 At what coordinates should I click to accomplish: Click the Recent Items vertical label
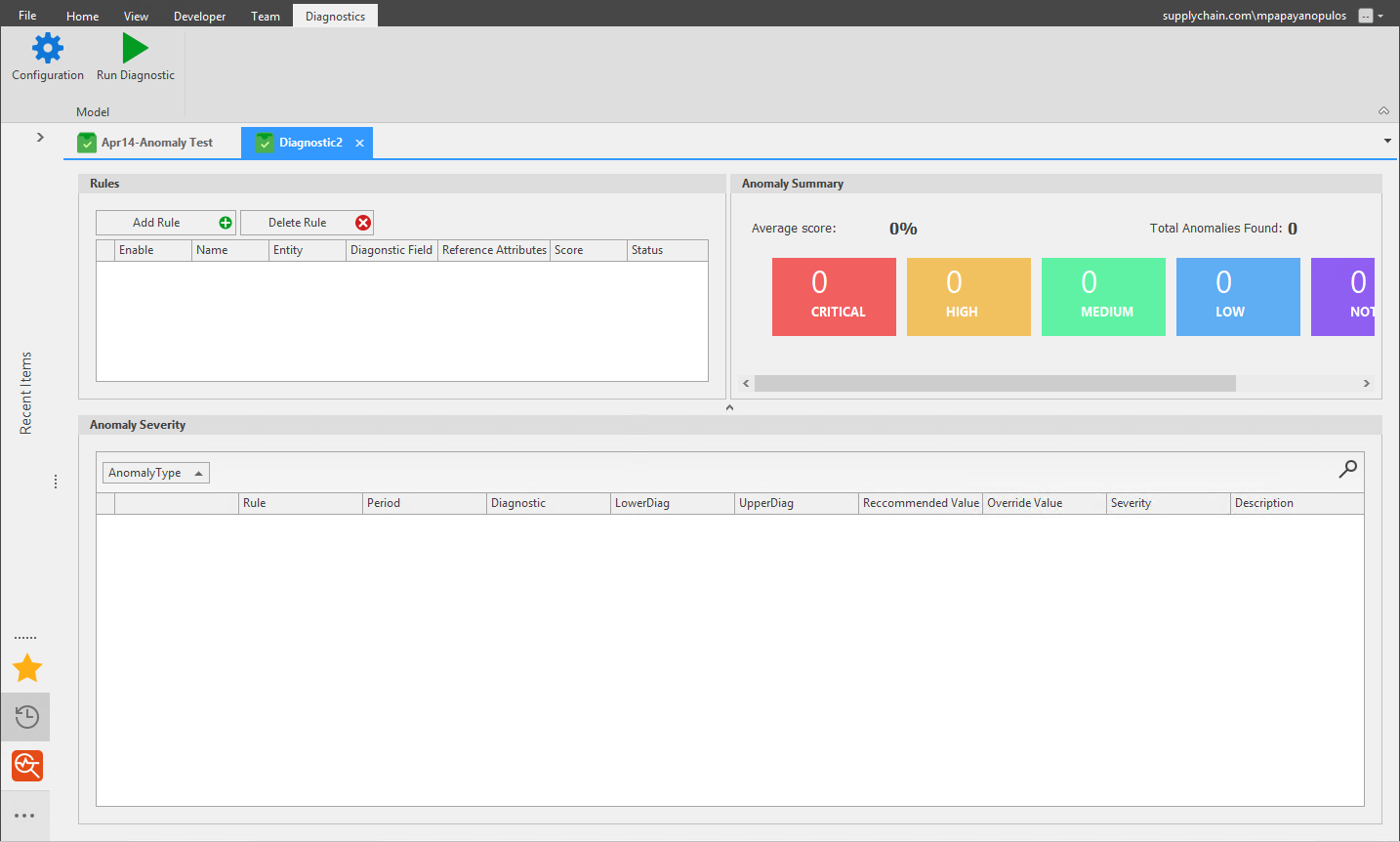26,393
